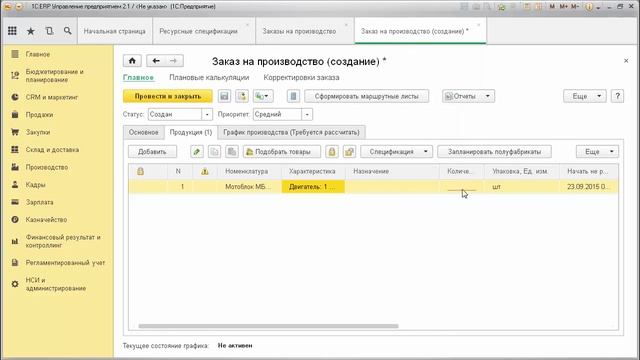The height and width of the screenshot is (360, 640).
Task: Click the unlock icon in products toolbar
Action: click(x=349, y=152)
